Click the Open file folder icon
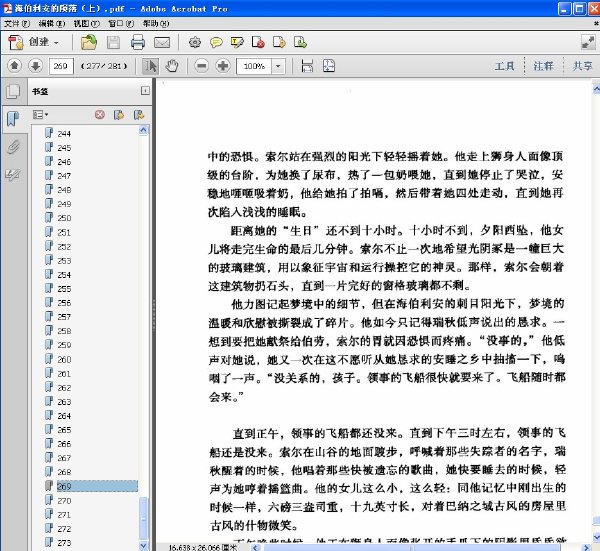The height and width of the screenshot is (551, 600). click(89, 42)
